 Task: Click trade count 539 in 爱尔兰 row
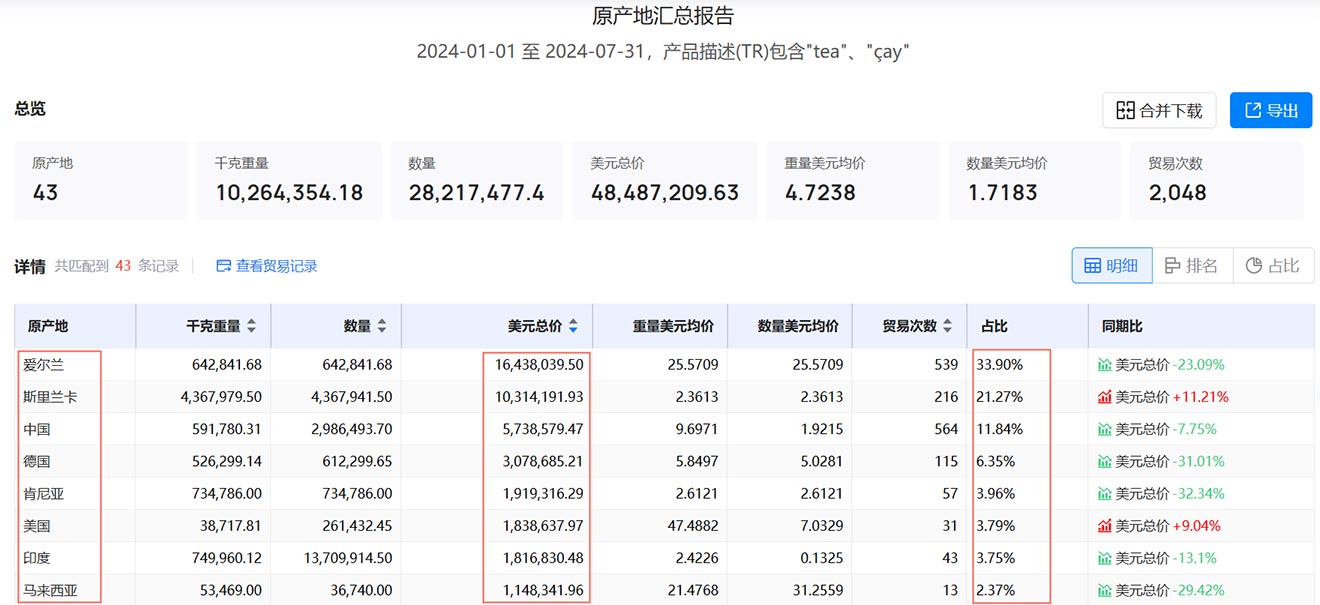pos(946,365)
